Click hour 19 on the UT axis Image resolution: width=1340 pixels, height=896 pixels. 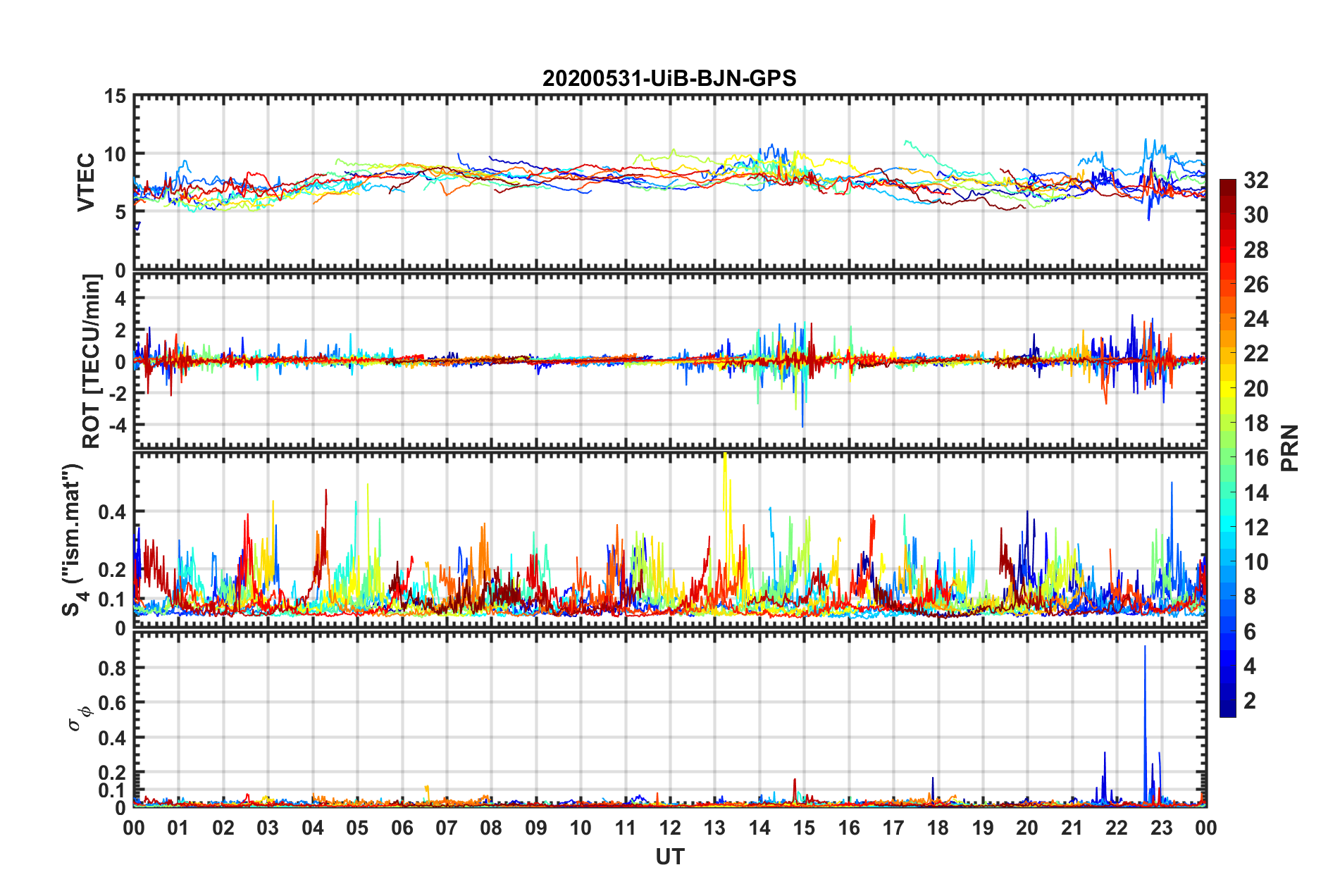[983, 828]
